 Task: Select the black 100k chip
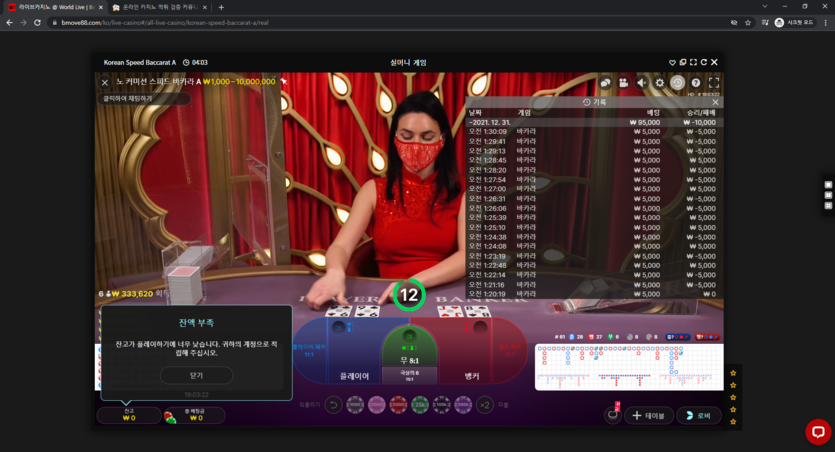pos(441,405)
